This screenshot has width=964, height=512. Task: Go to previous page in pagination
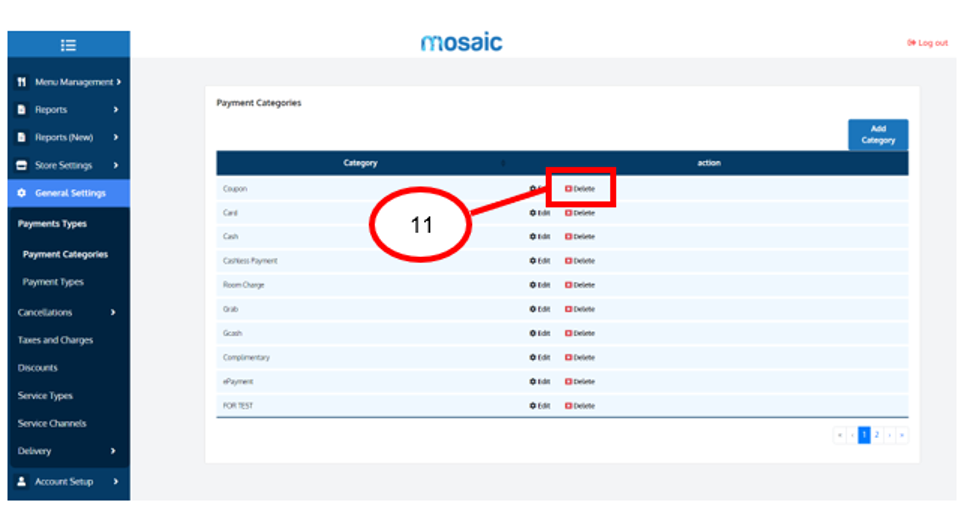[x=852, y=435]
